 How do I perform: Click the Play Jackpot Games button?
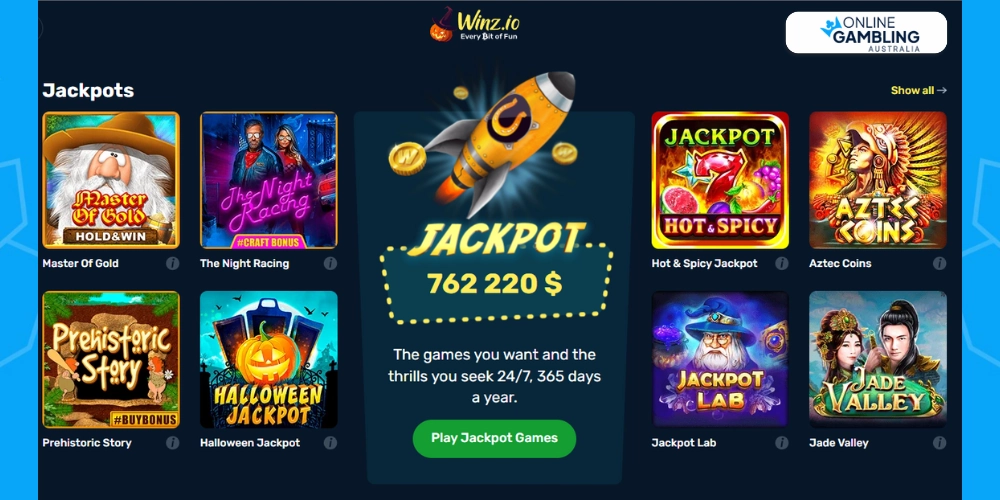(x=494, y=438)
